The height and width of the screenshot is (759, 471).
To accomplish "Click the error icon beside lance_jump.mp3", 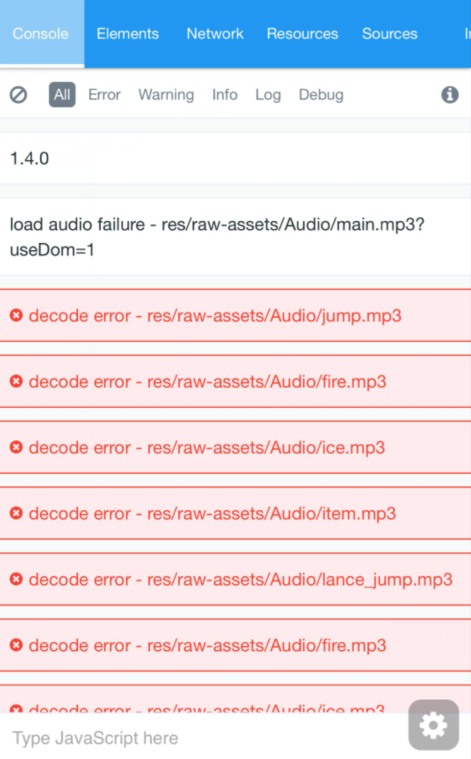I will click(16, 579).
